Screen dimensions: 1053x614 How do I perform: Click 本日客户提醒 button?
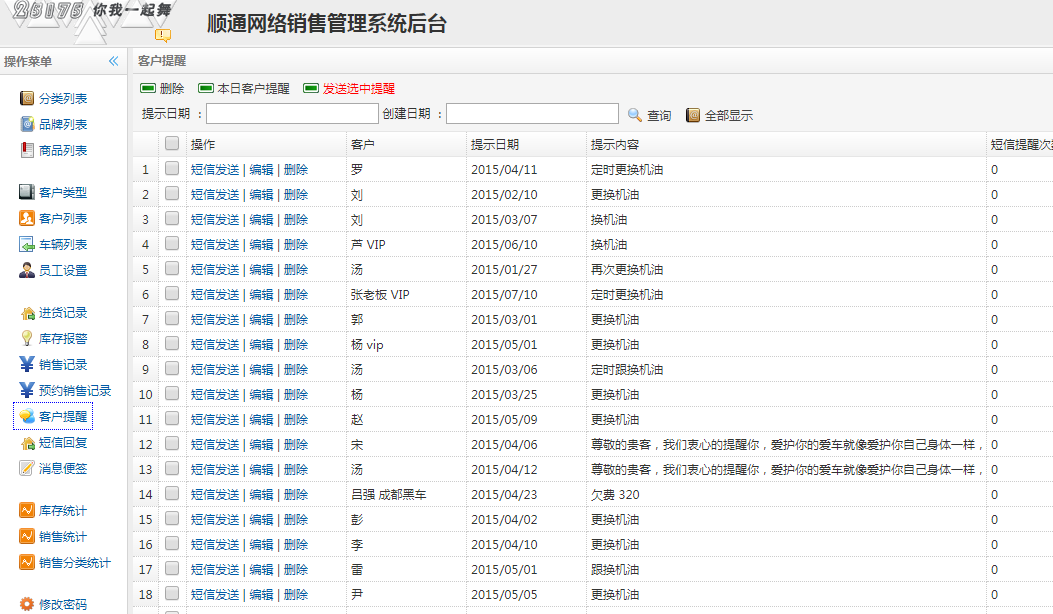(x=253, y=88)
